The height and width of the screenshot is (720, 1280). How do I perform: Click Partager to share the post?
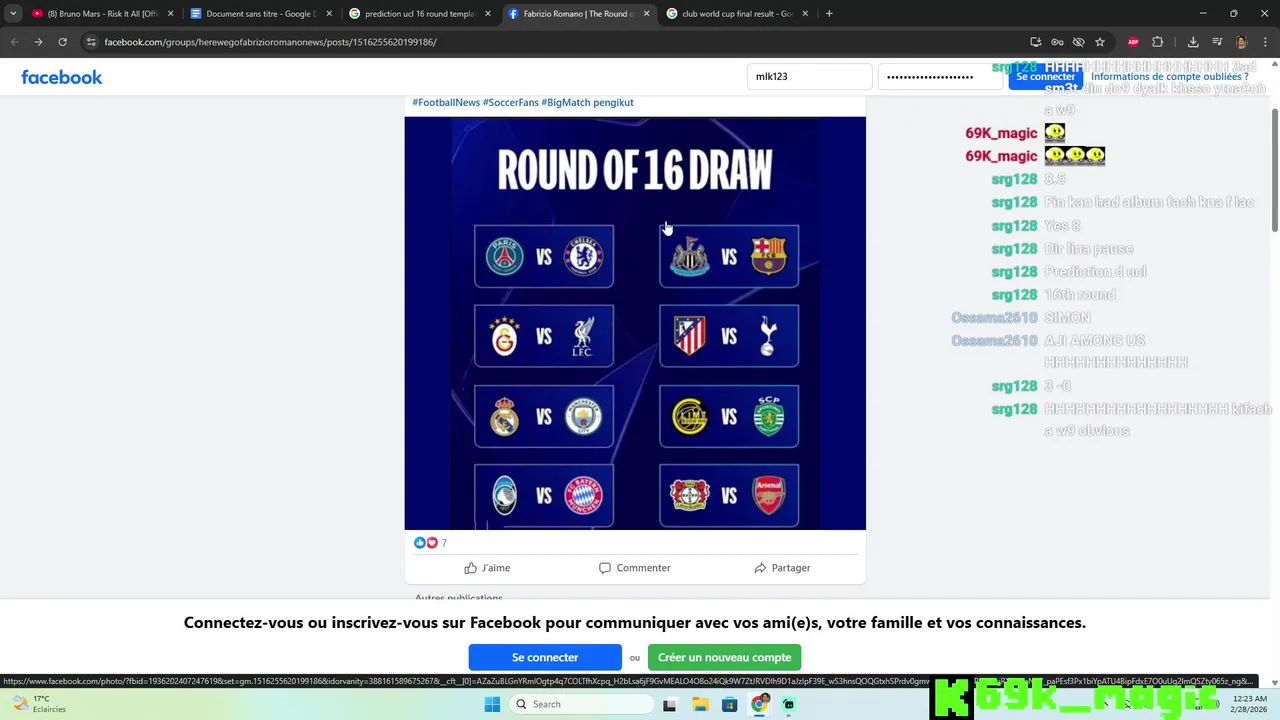[x=782, y=568]
